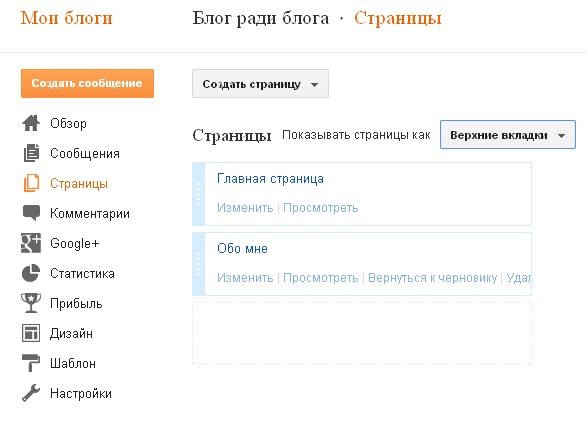The image size is (587, 430).
Task: Select Страницы in the sidebar
Action: (x=79, y=183)
